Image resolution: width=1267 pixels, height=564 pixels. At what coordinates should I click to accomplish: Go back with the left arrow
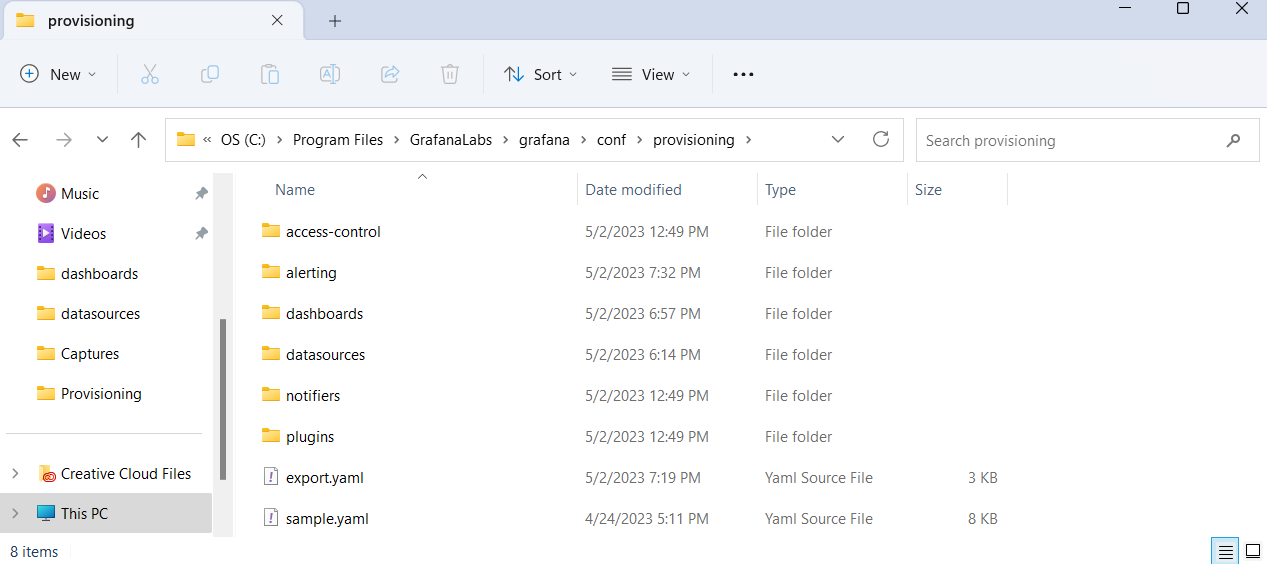pyautogui.click(x=20, y=140)
